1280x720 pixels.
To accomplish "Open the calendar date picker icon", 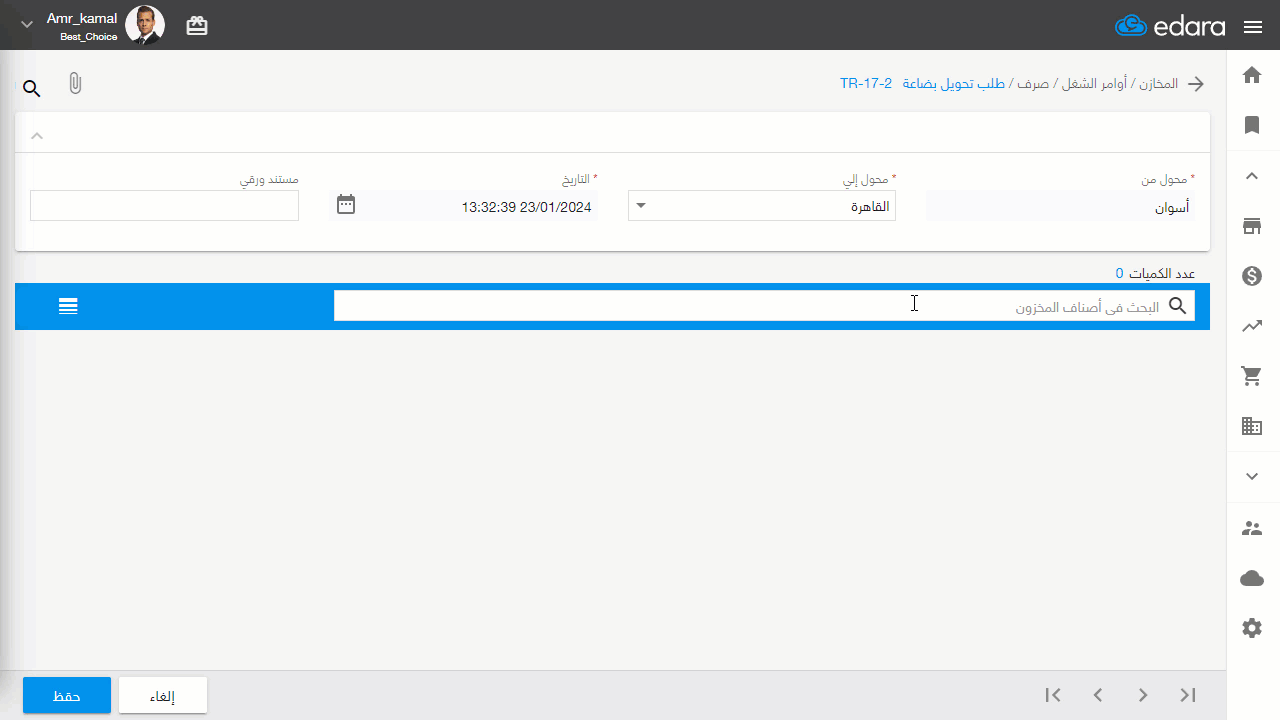I will 346,205.
